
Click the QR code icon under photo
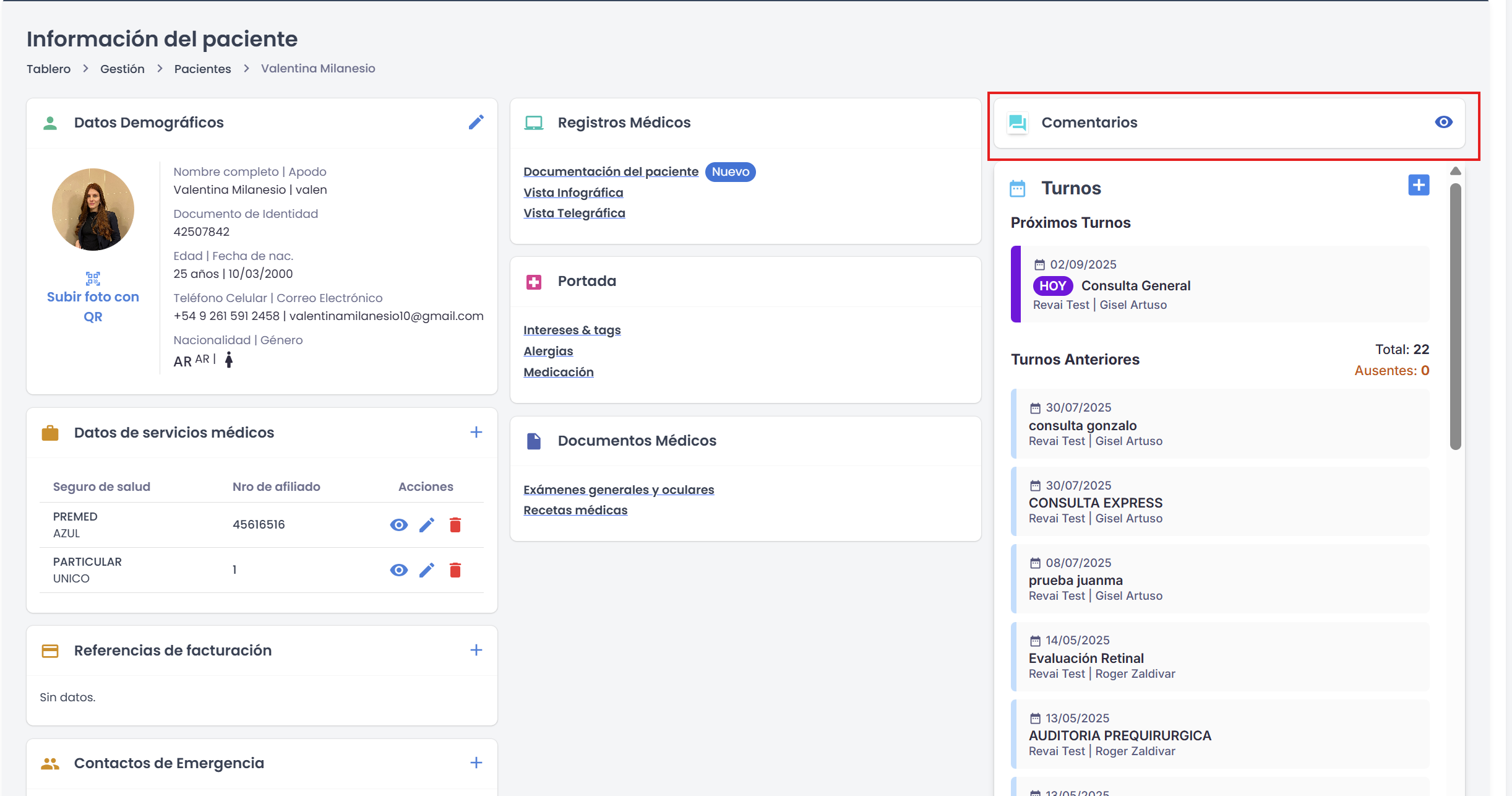coord(93,278)
